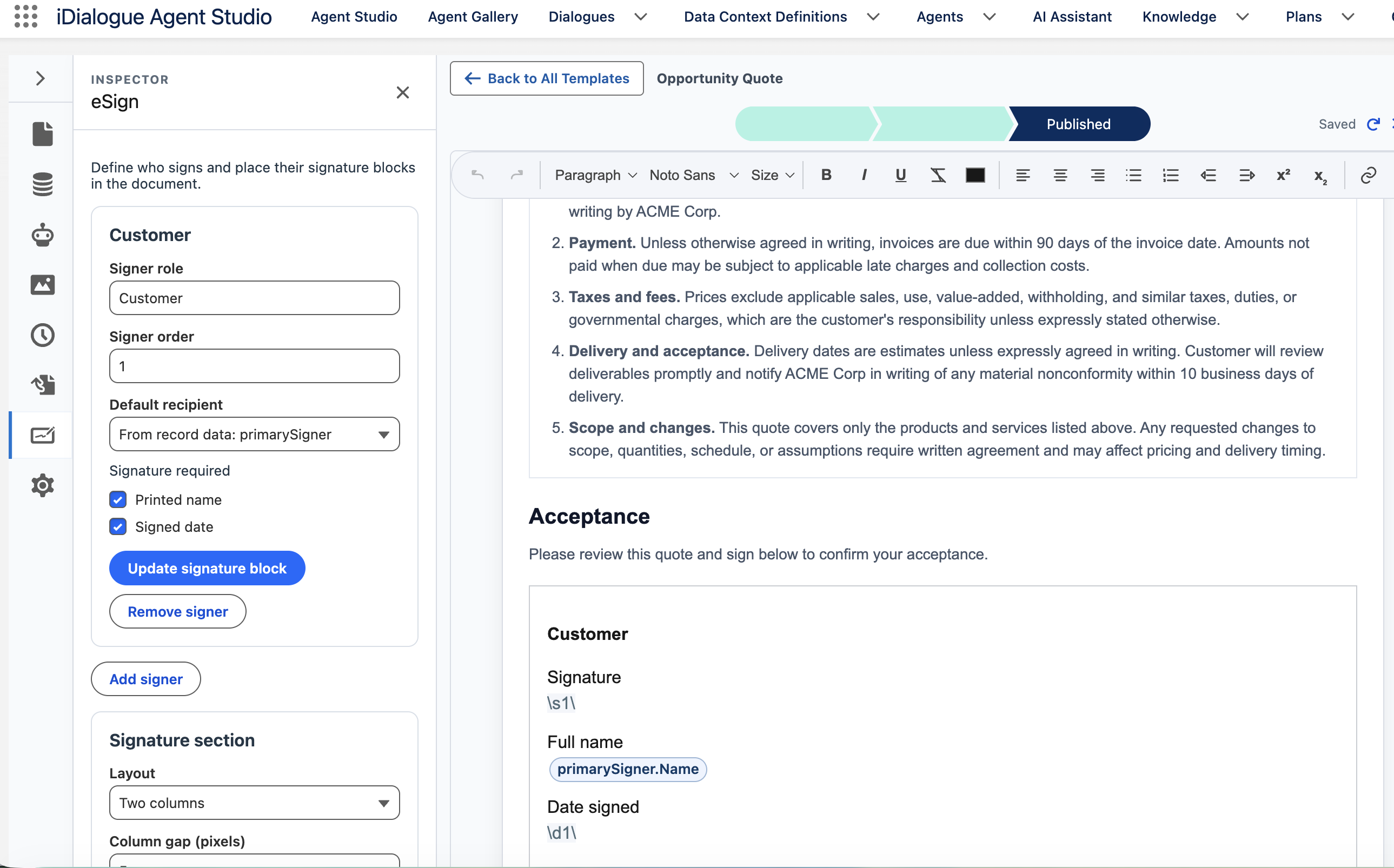Viewport: 1394px width, 868px height.
Task: Open the Paragraph style dropdown
Action: pyautogui.click(x=596, y=175)
